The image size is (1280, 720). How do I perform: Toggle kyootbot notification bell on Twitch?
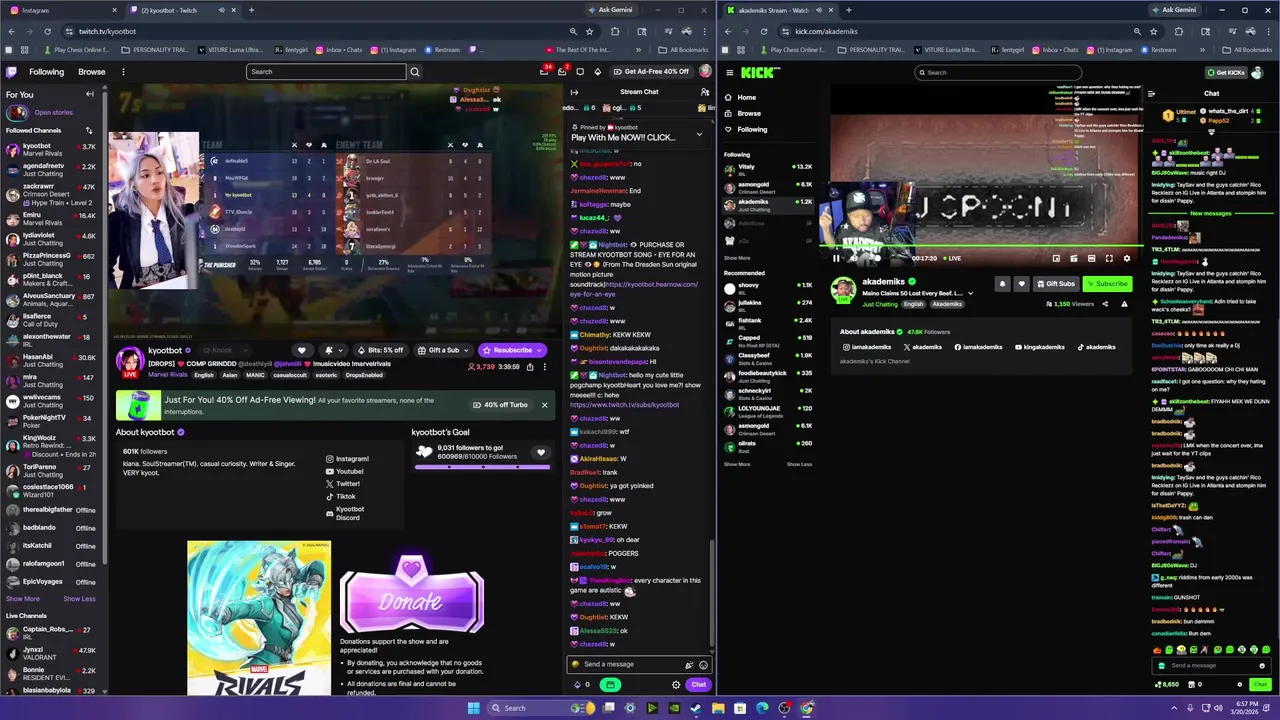point(327,350)
